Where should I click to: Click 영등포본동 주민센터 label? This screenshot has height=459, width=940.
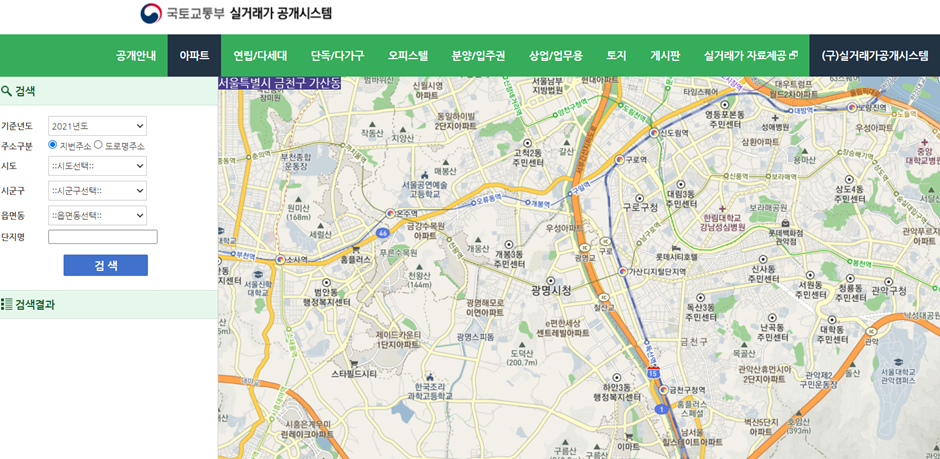click(x=724, y=119)
